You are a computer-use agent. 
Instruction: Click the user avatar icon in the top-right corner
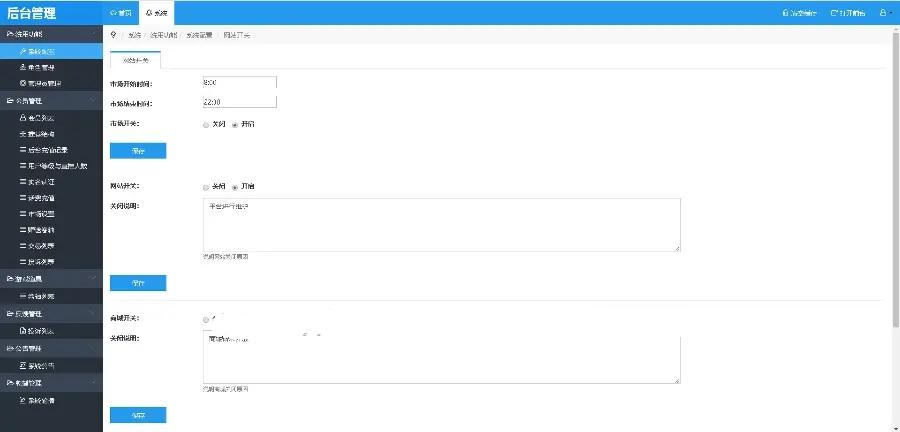tap(883, 13)
